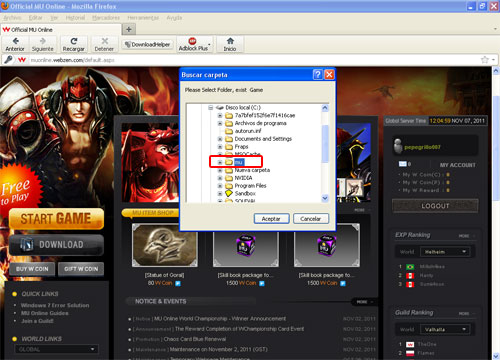The height and width of the screenshot is (360, 500).
Task: Click the help question mark in Buscar carpeta
Action: (318, 75)
